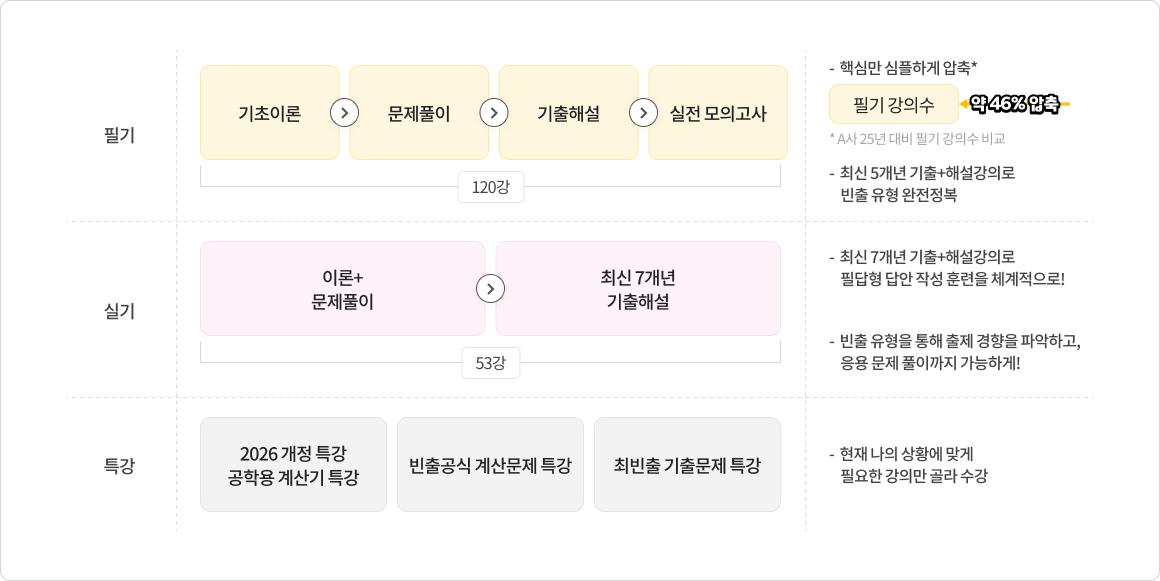The height and width of the screenshot is (581, 1160).
Task: Choose 2026 개정 특강 공학용 계산기 특강
Action: point(294,465)
